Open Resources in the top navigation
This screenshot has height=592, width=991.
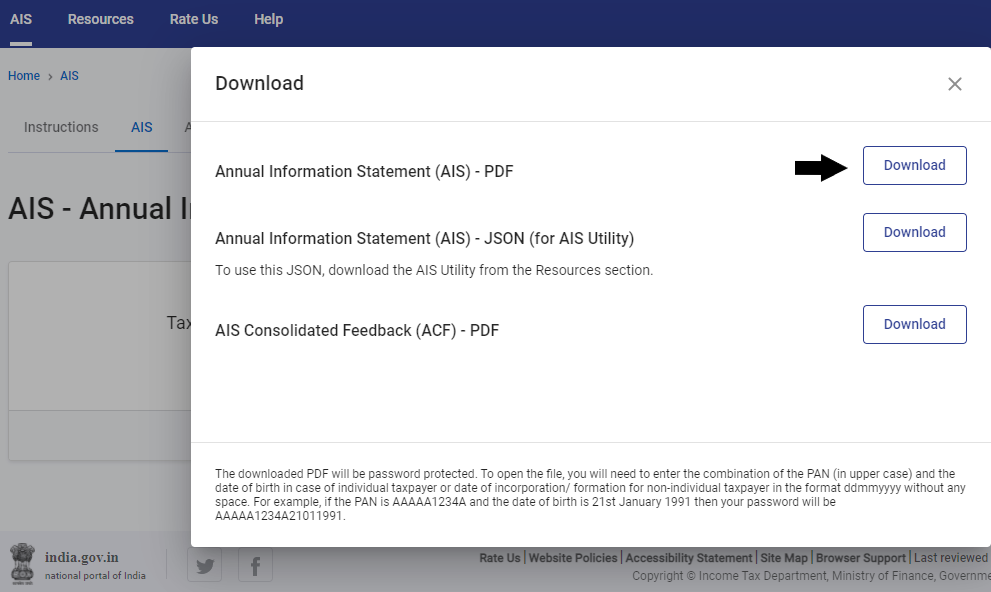pyautogui.click(x=100, y=19)
